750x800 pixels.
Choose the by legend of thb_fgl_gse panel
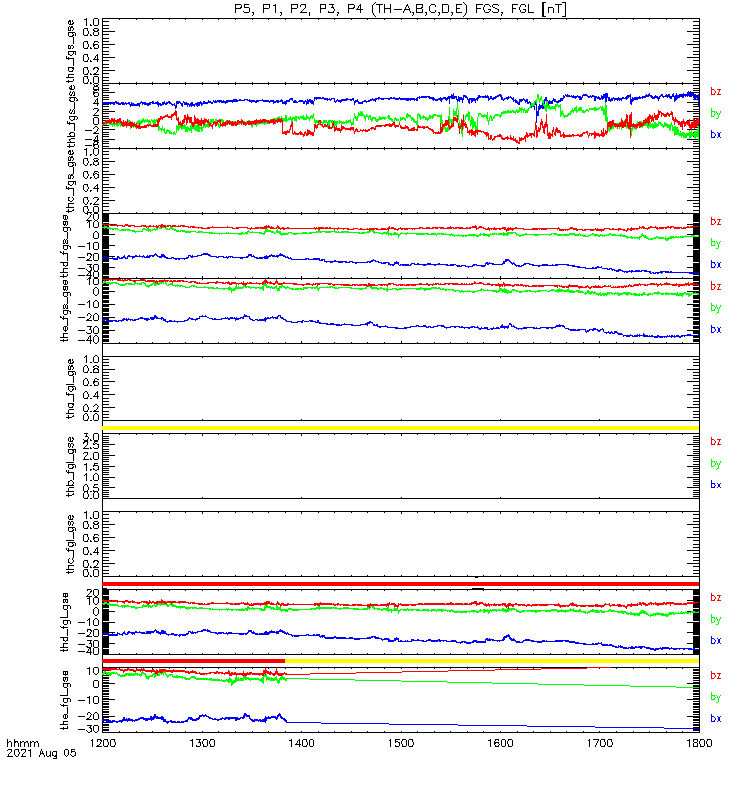[x=716, y=464]
